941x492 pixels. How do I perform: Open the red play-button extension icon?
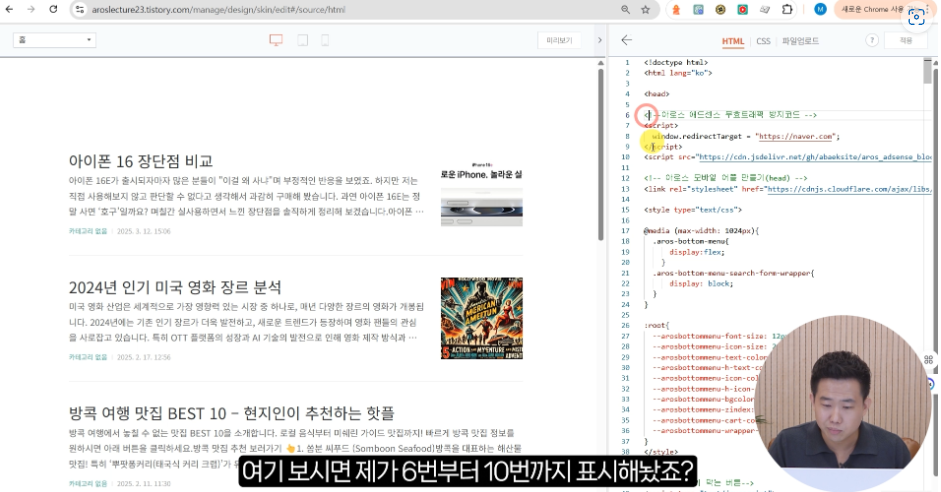pos(742,10)
